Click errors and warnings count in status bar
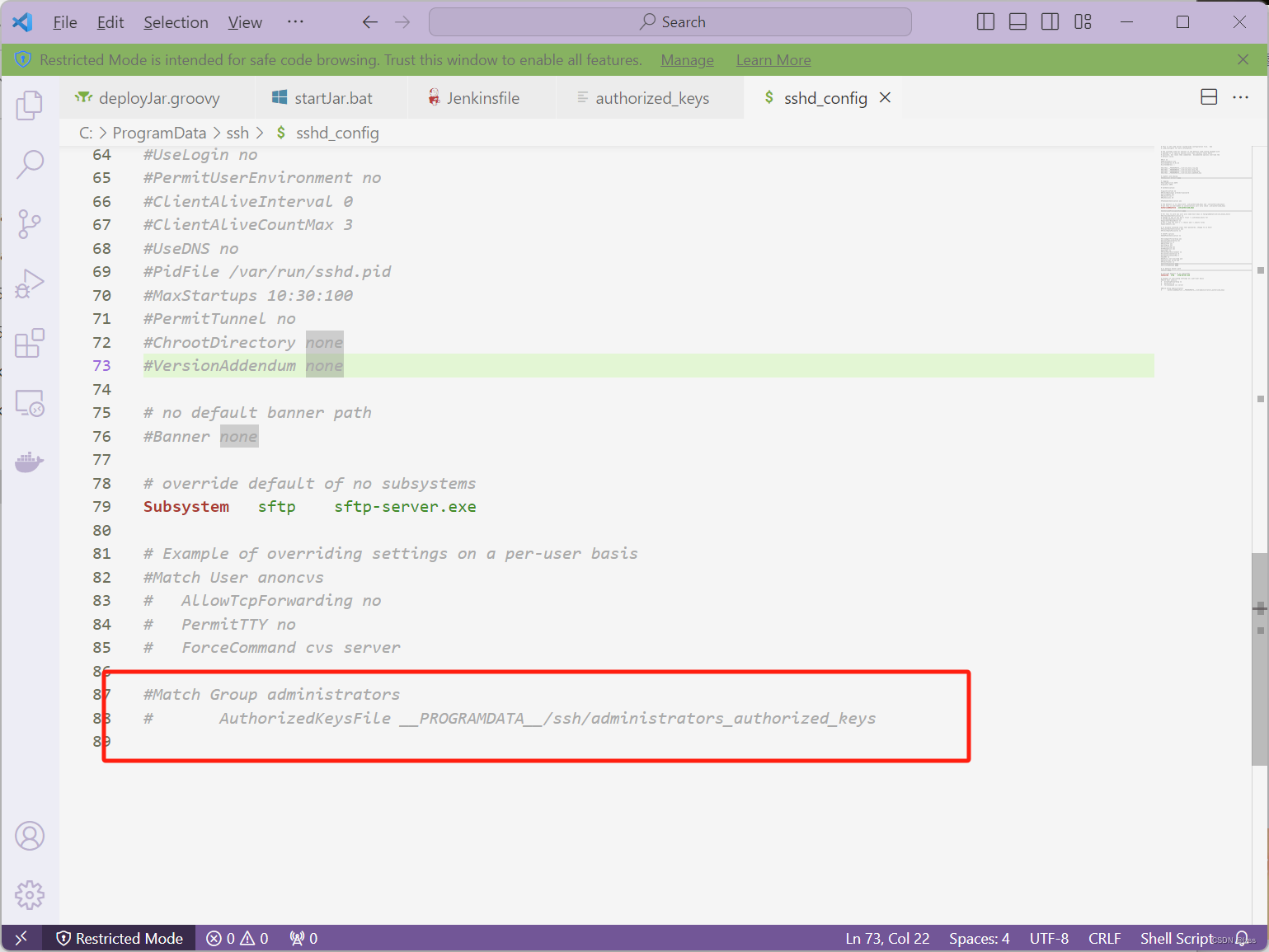This screenshot has width=1269, height=952. pyautogui.click(x=237, y=938)
